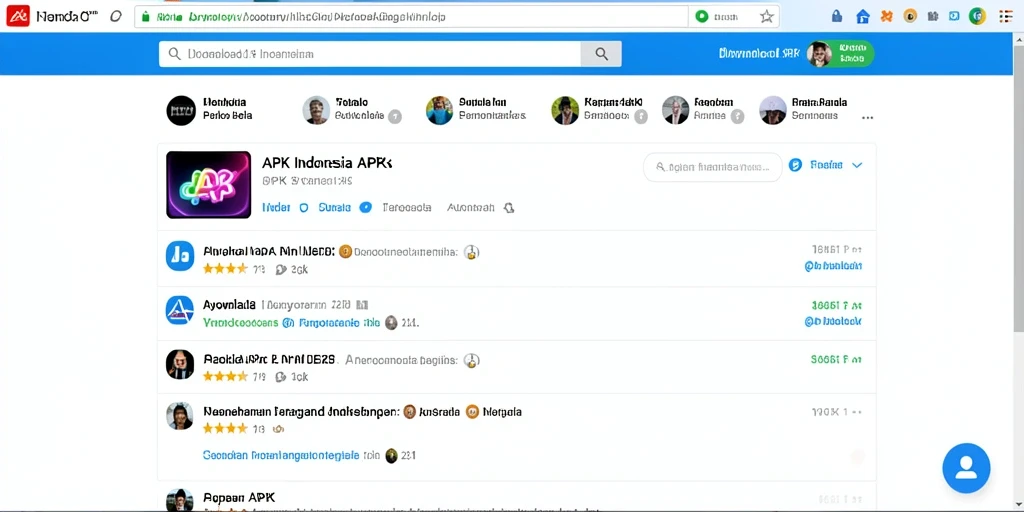Screen dimensions: 1024x512
Task: Click the search box in the blue header
Action: tap(370, 54)
